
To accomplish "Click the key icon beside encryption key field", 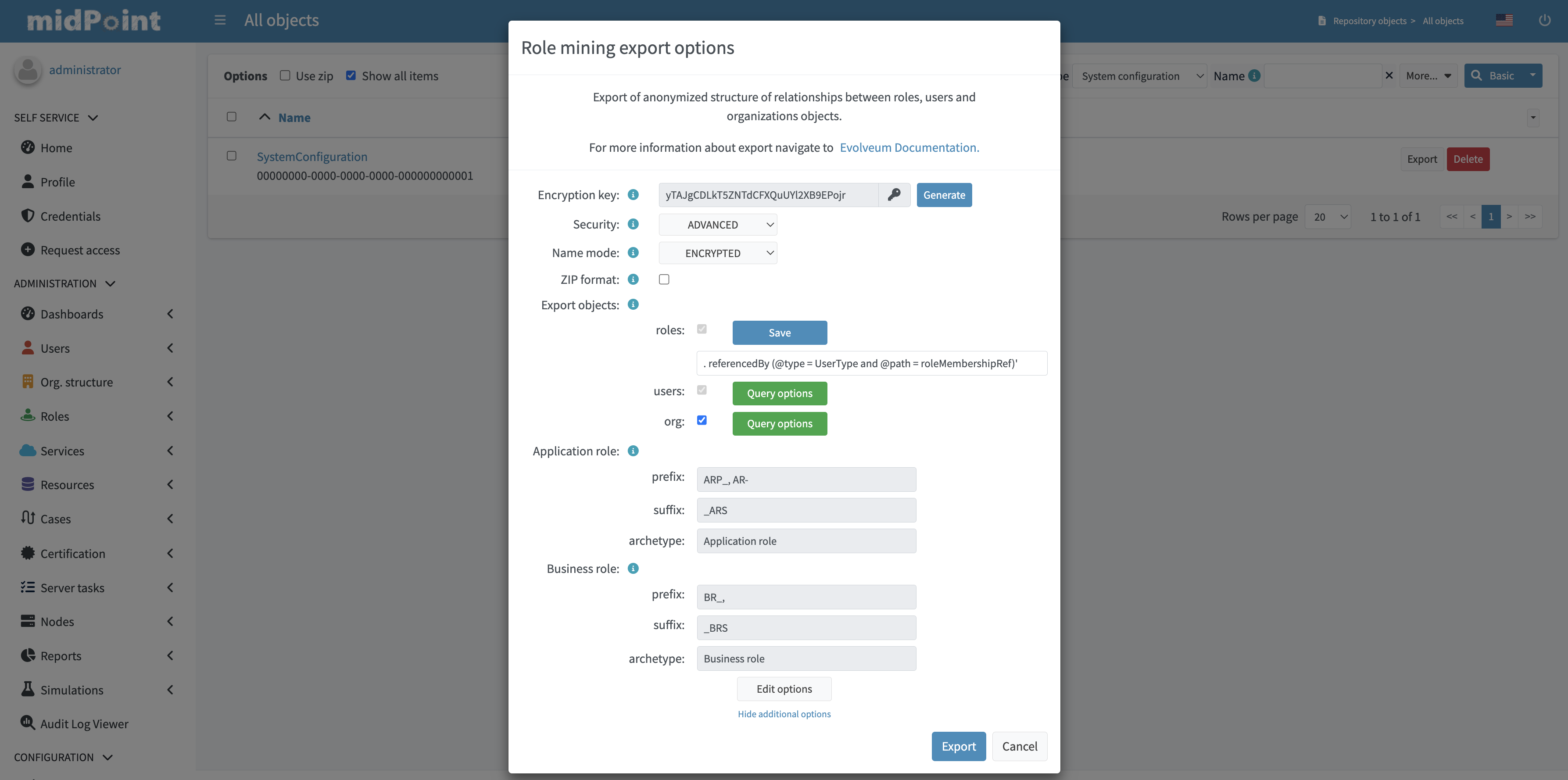I will pos(894,195).
